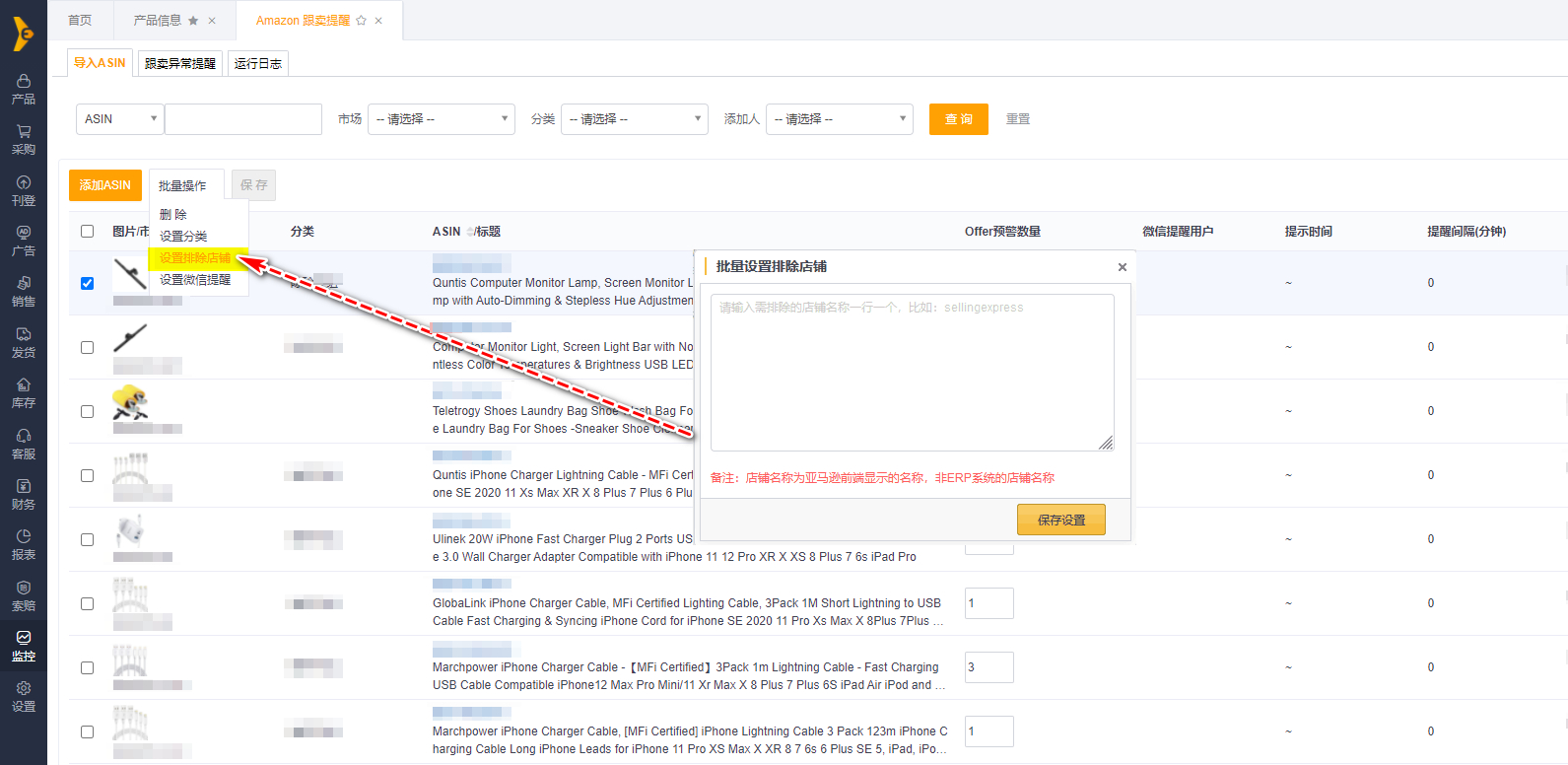Image resolution: width=1568 pixels, height=765 pixels.
Task: Open the 库存 (Inventory) sidebar icon
Action: (x=24, y=392)
